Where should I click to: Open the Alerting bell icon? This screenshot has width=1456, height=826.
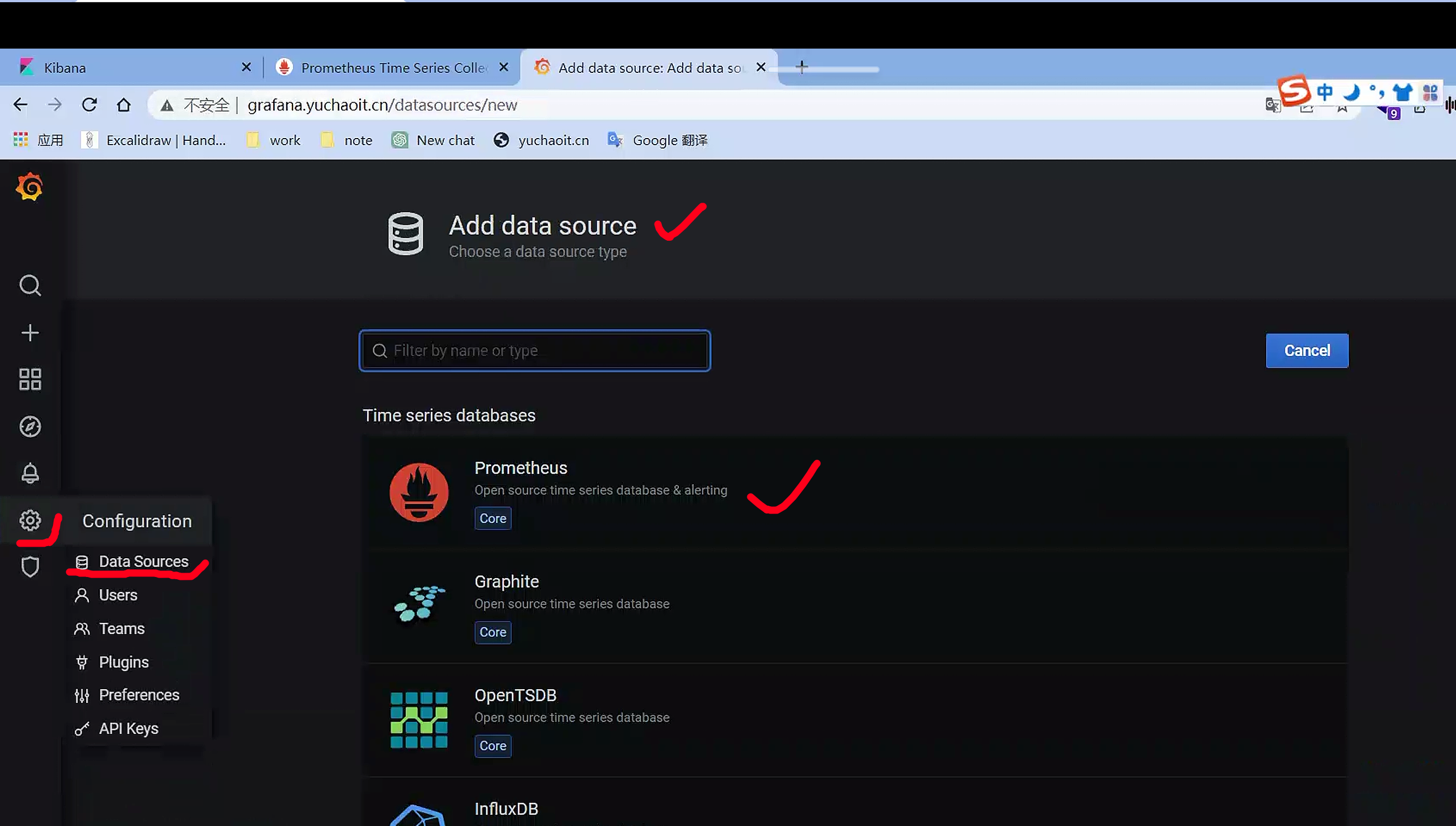pos(30,473)
